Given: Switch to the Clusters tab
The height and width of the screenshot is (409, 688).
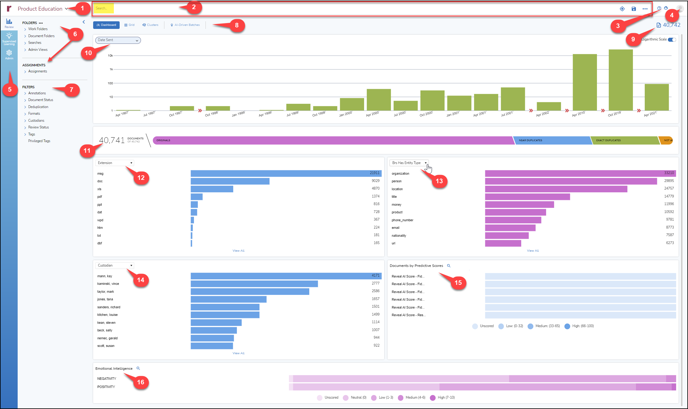Looking at the screenshot, I should [x=150, y=25].
